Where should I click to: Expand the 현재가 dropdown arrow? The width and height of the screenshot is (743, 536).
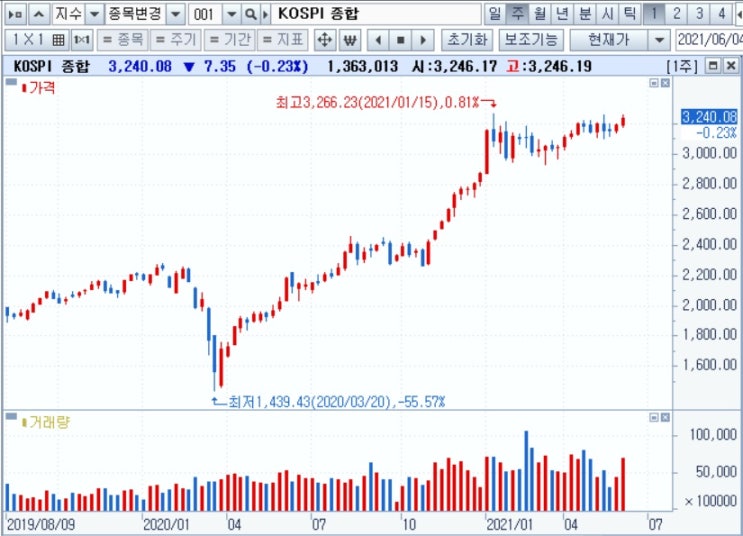click(x=659, y=40)
